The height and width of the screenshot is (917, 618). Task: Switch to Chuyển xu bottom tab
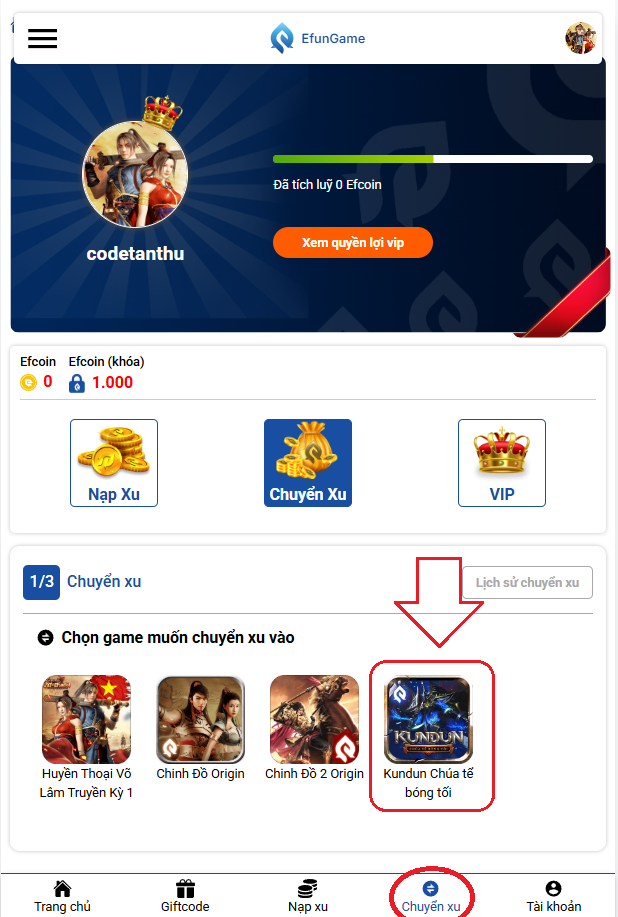click(431, 897)
